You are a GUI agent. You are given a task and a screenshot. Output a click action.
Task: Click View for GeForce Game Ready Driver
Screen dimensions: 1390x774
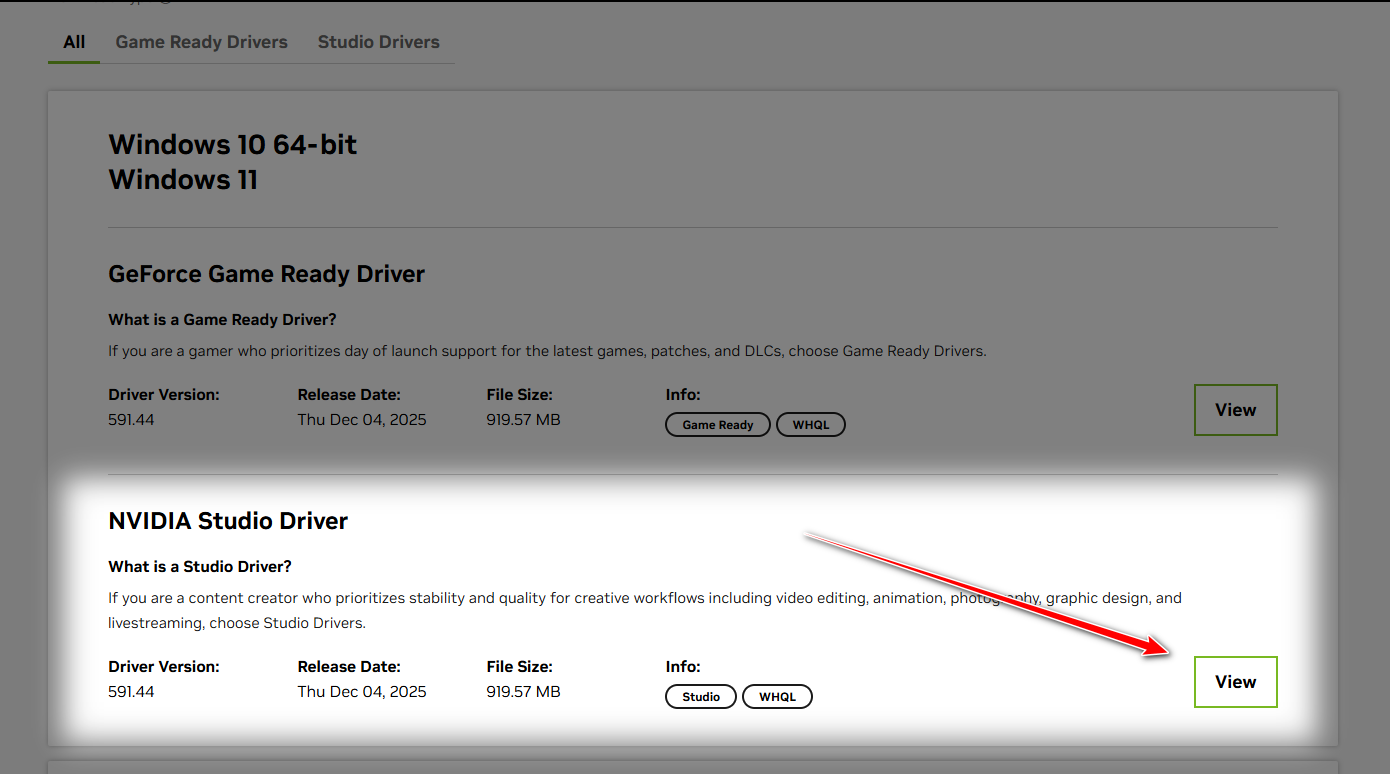pyautogui.click(x=1235, y=410)
